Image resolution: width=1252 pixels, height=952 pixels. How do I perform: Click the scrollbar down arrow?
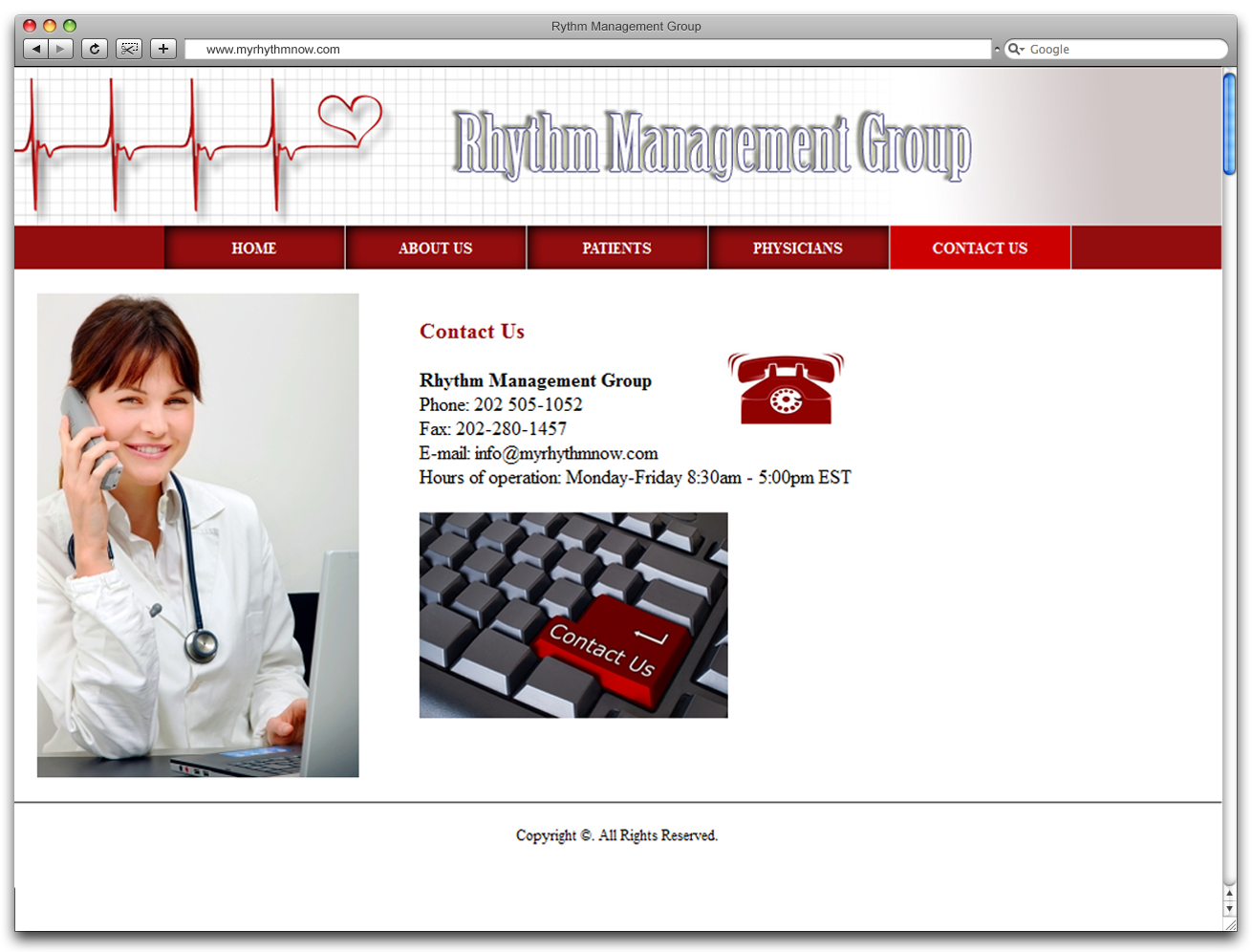click(1230, 909)
